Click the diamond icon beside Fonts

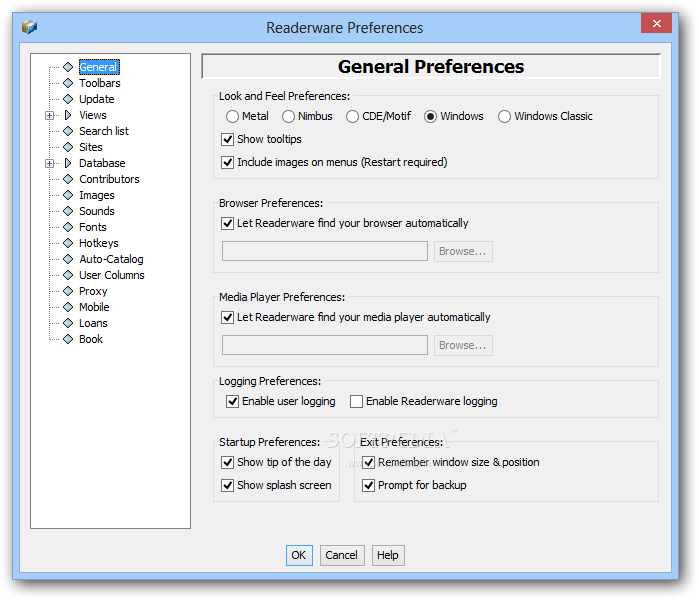tap(68, 227)
